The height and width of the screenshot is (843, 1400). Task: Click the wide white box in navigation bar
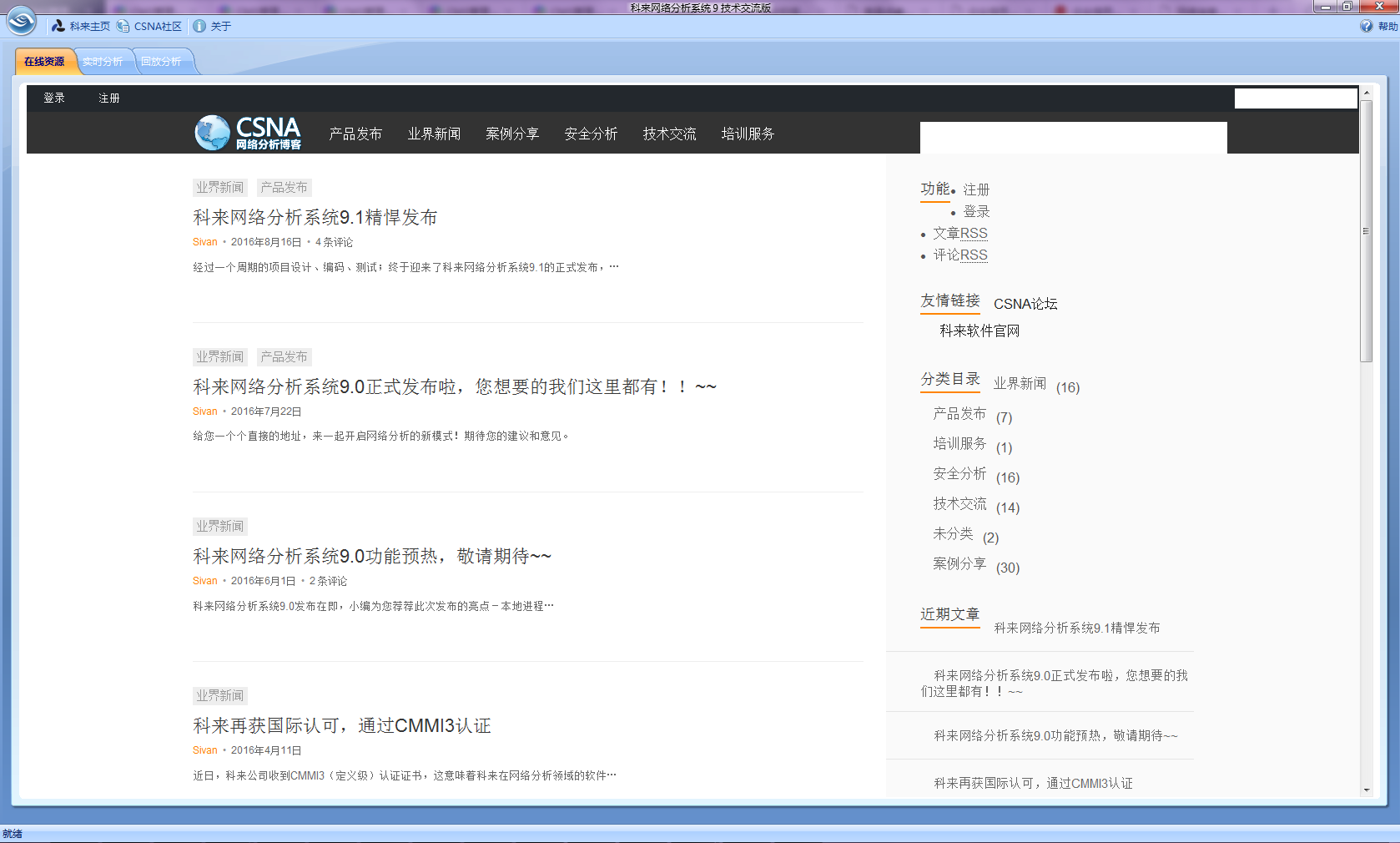(x=1074, y=138)
